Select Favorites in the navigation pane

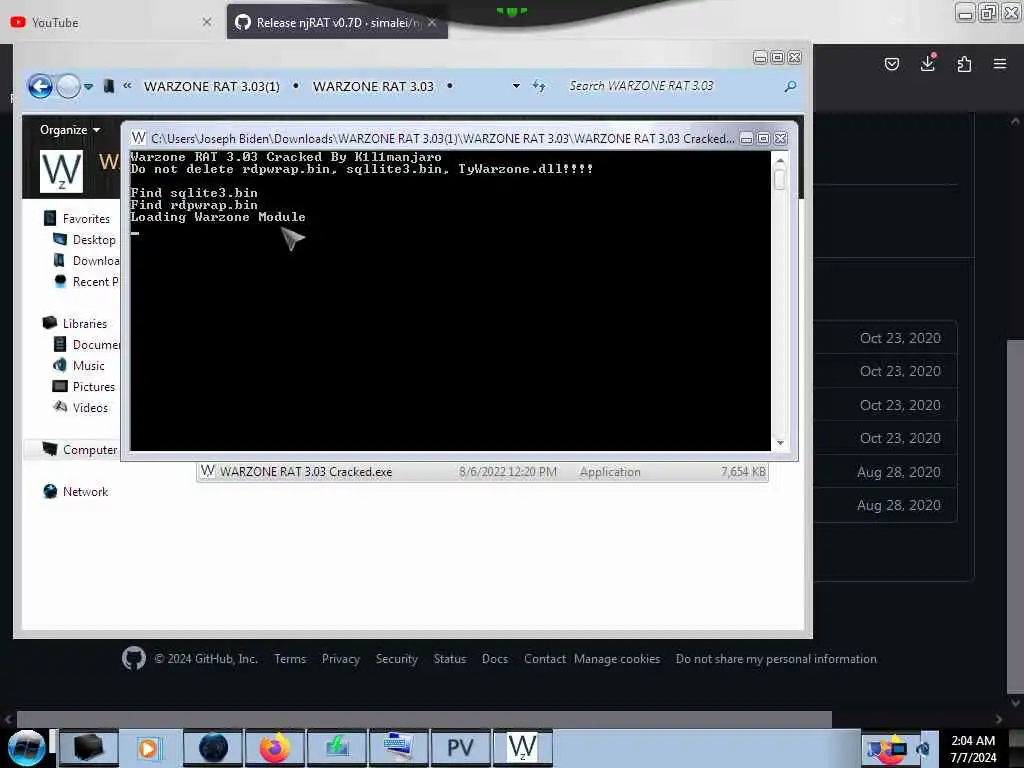pos(77,218)
